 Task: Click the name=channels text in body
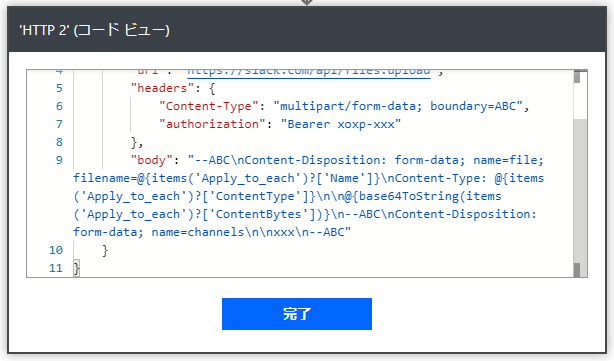click(x=198, y=232)
